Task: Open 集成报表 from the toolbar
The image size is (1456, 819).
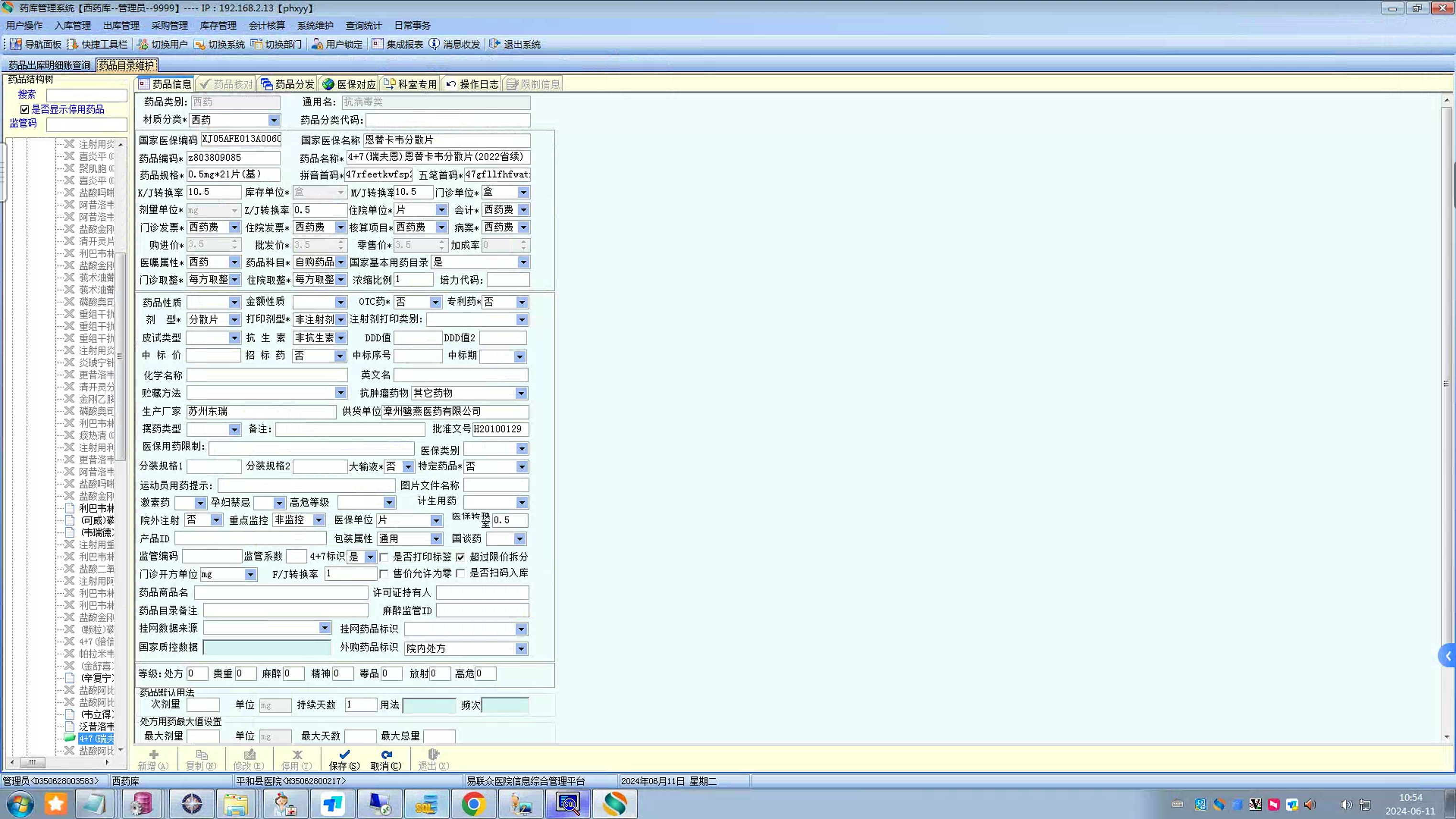Action: [x=377, y=44]
